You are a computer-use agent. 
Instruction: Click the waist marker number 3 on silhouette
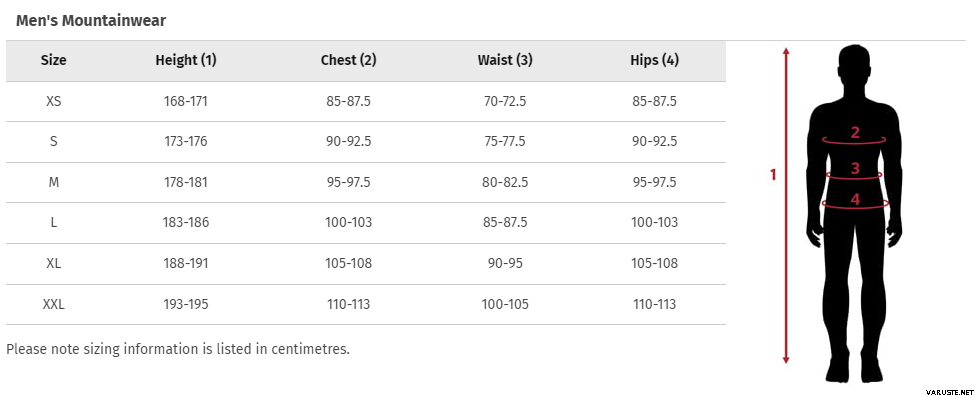click(855, 168)
